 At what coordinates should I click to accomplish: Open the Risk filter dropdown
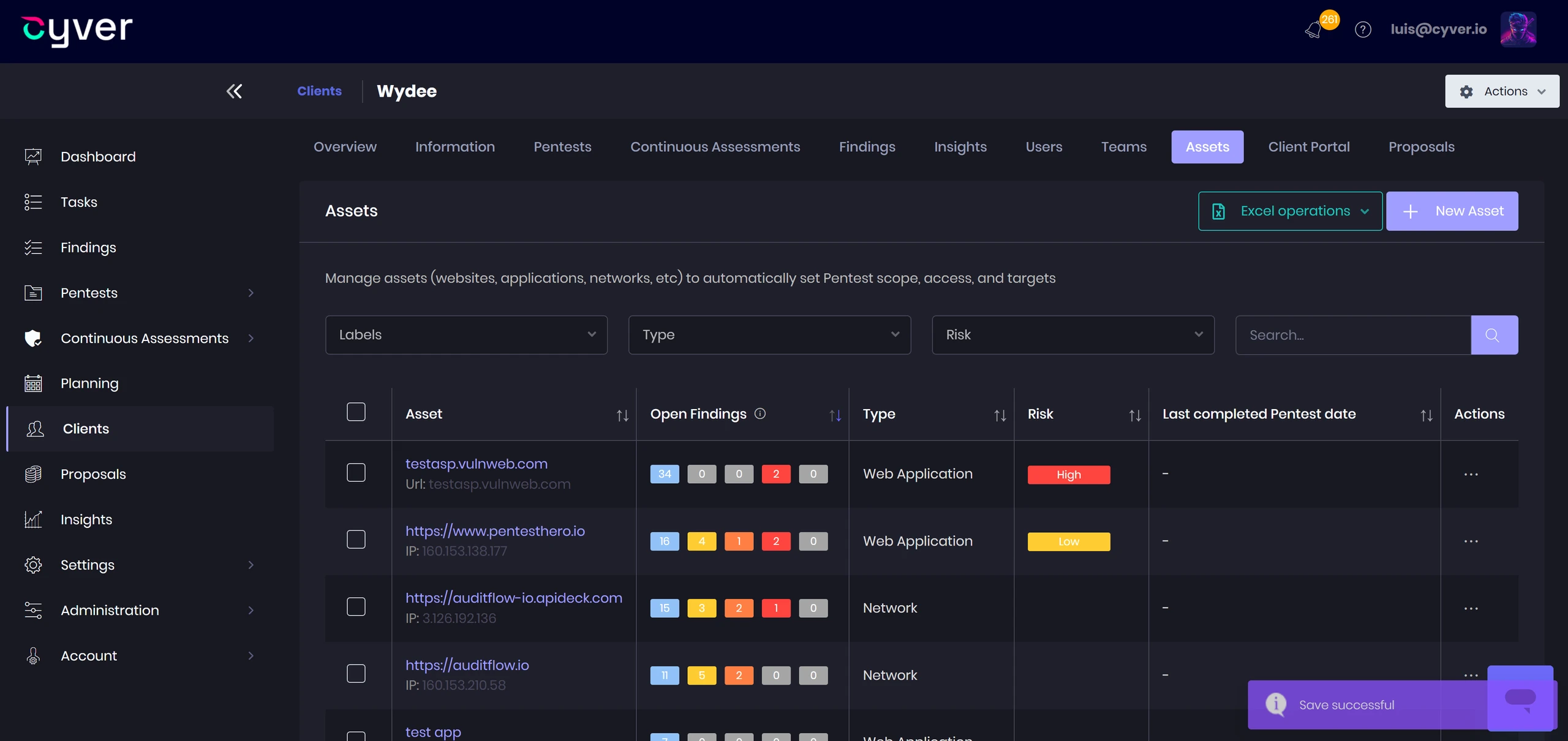point(1073,335)
